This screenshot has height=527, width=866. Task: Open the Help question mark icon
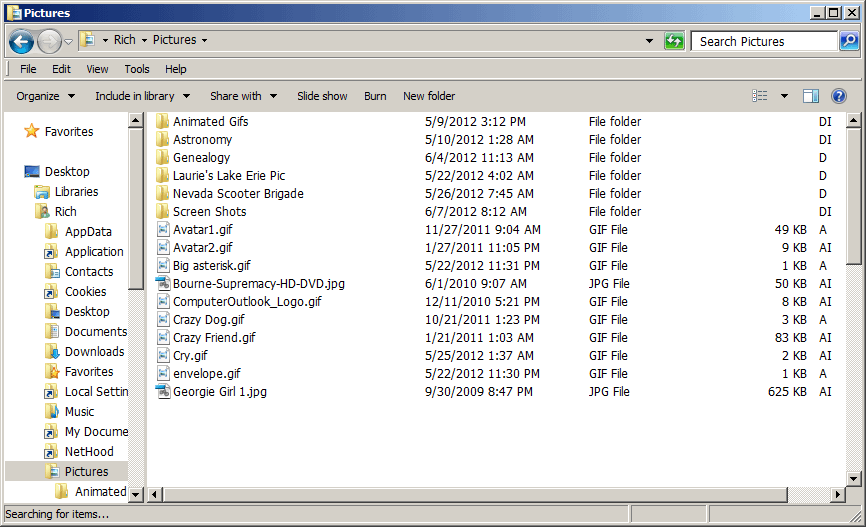[x=839, y=96]
